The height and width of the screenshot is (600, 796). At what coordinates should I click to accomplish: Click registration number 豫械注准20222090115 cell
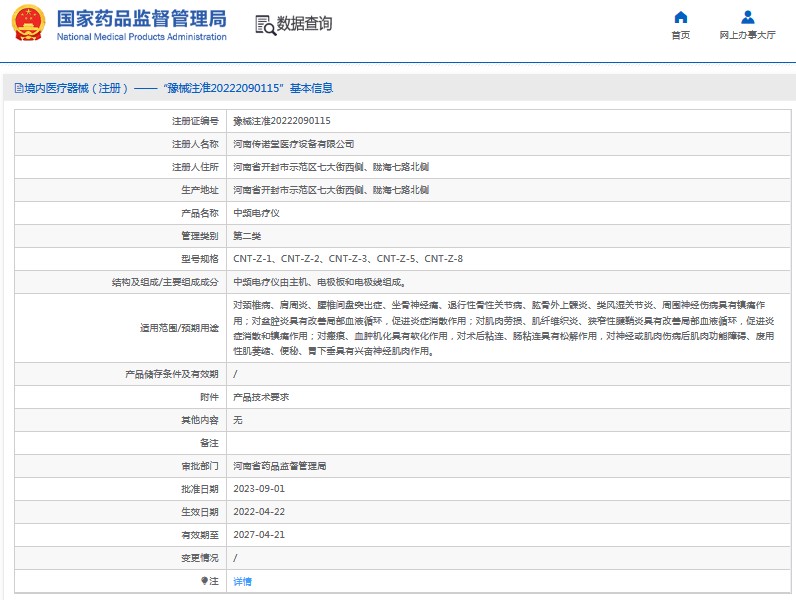pos(282,121)
